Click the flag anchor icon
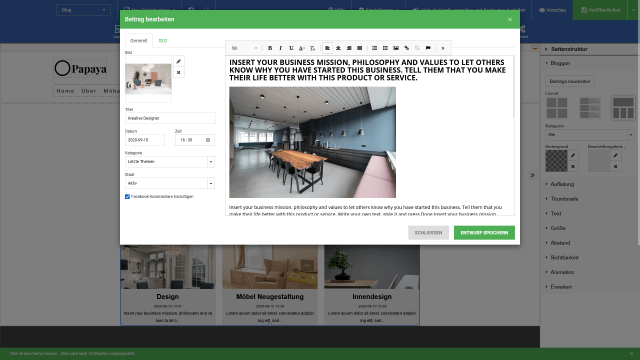The image size is (640, 360). click(428, 48)
